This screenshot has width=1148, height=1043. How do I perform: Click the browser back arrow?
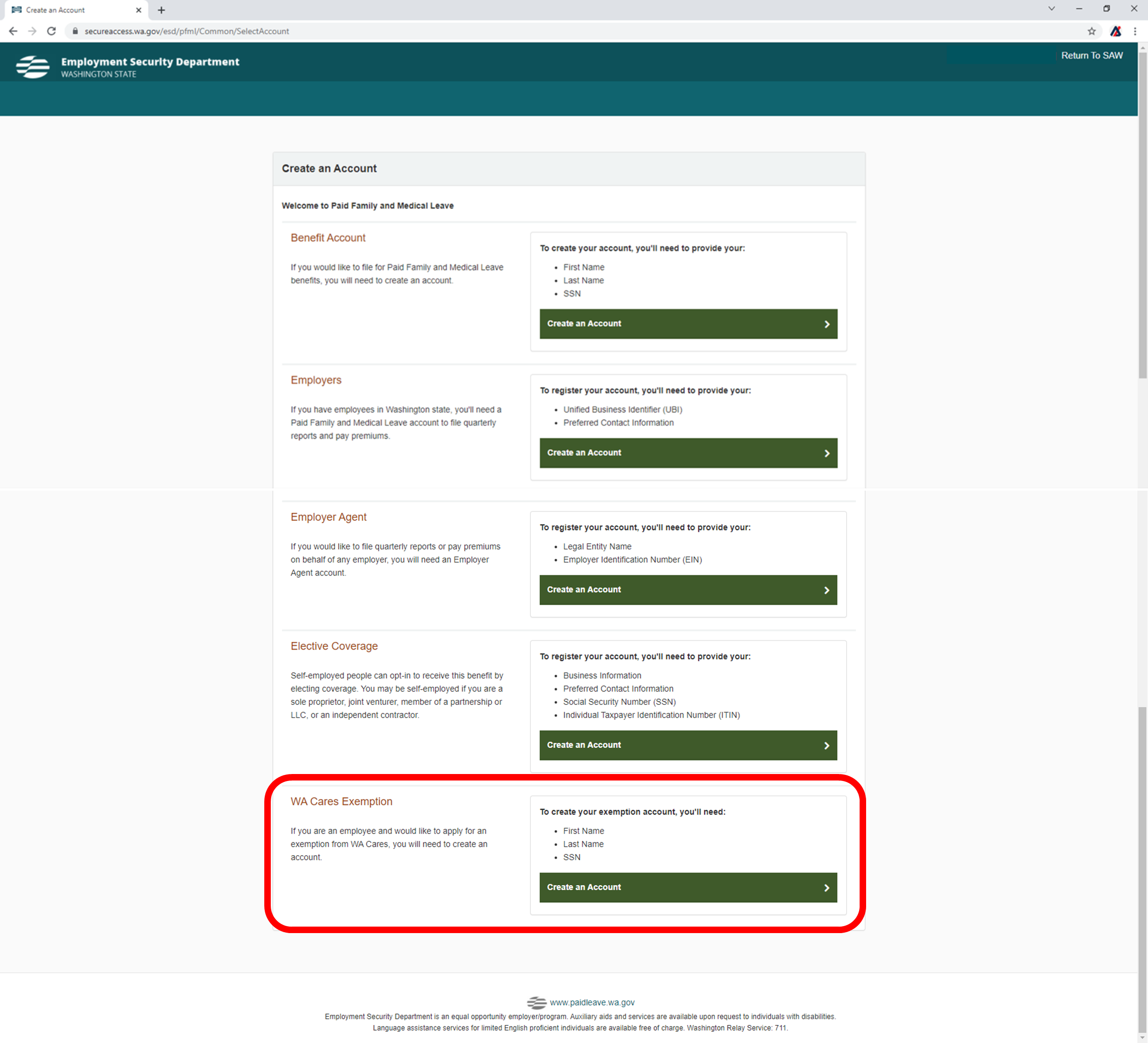[x=13, y=32]
